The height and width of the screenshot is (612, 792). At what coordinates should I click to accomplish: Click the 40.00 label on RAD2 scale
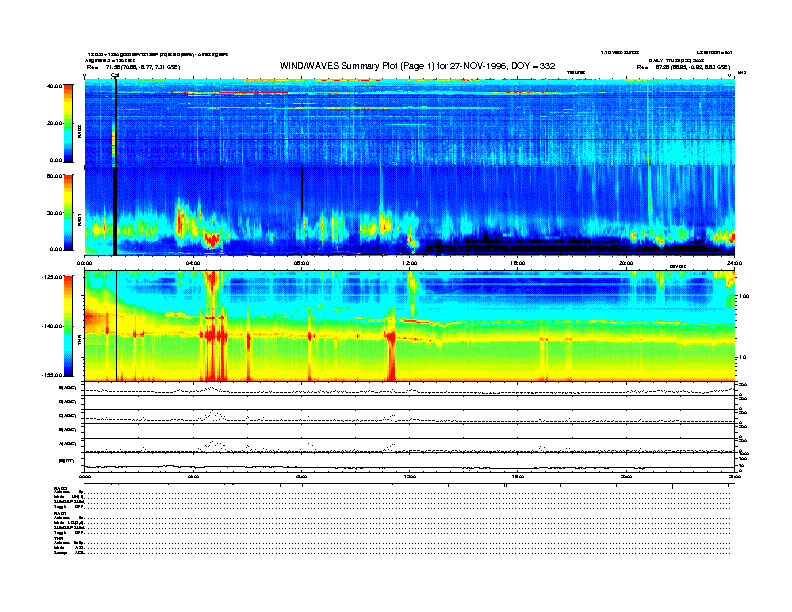[55, 86]
